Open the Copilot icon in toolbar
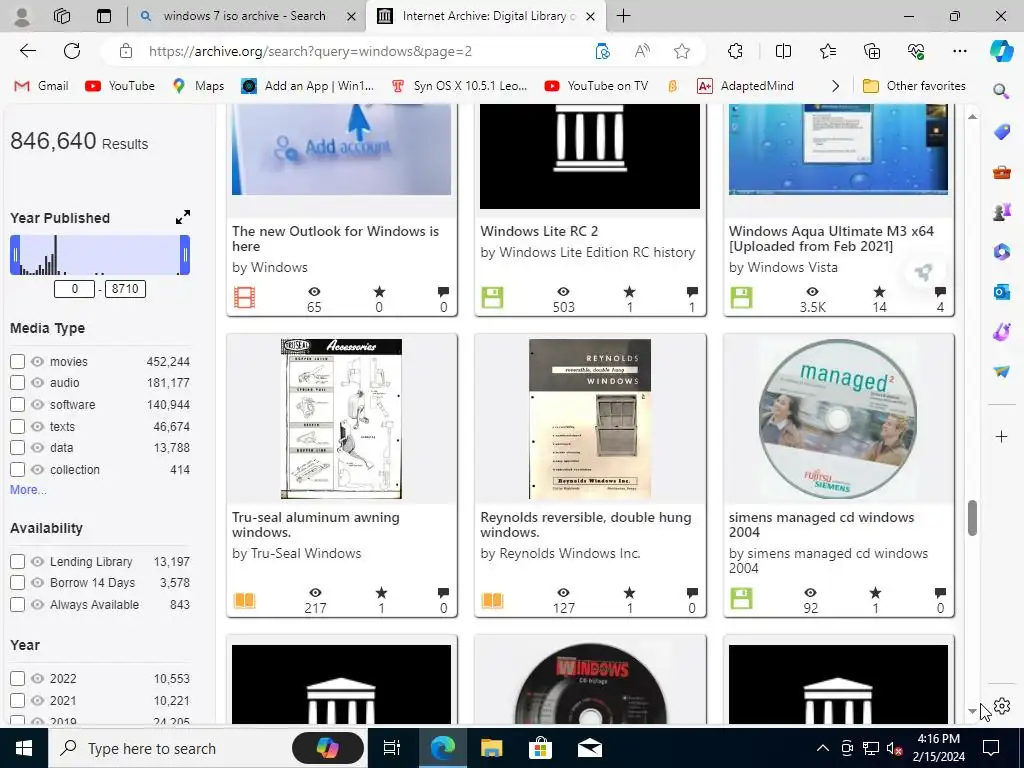The height and width of the screenshot is (768, 1024). coord(1001,51)
